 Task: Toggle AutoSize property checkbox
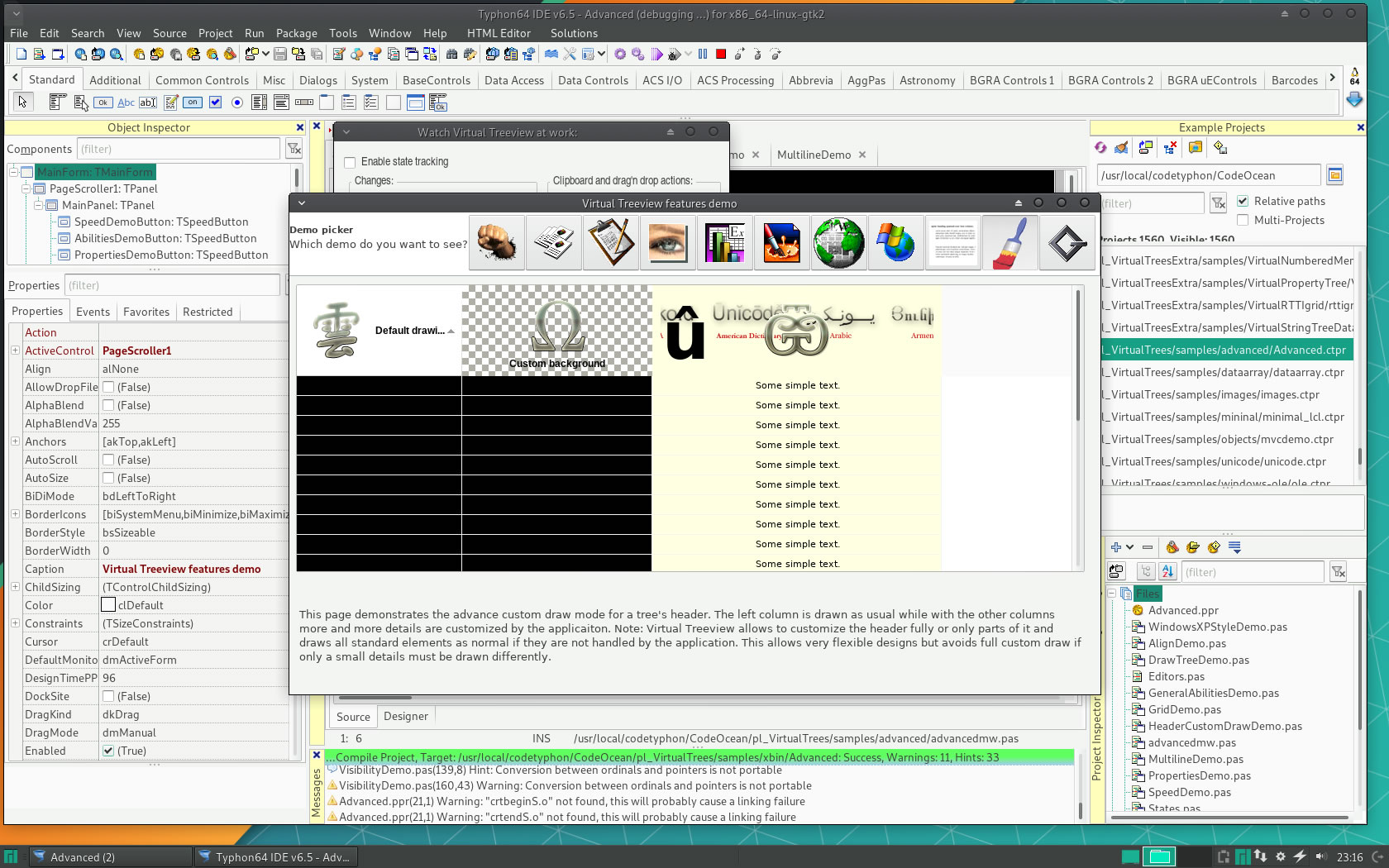(108, 478)
